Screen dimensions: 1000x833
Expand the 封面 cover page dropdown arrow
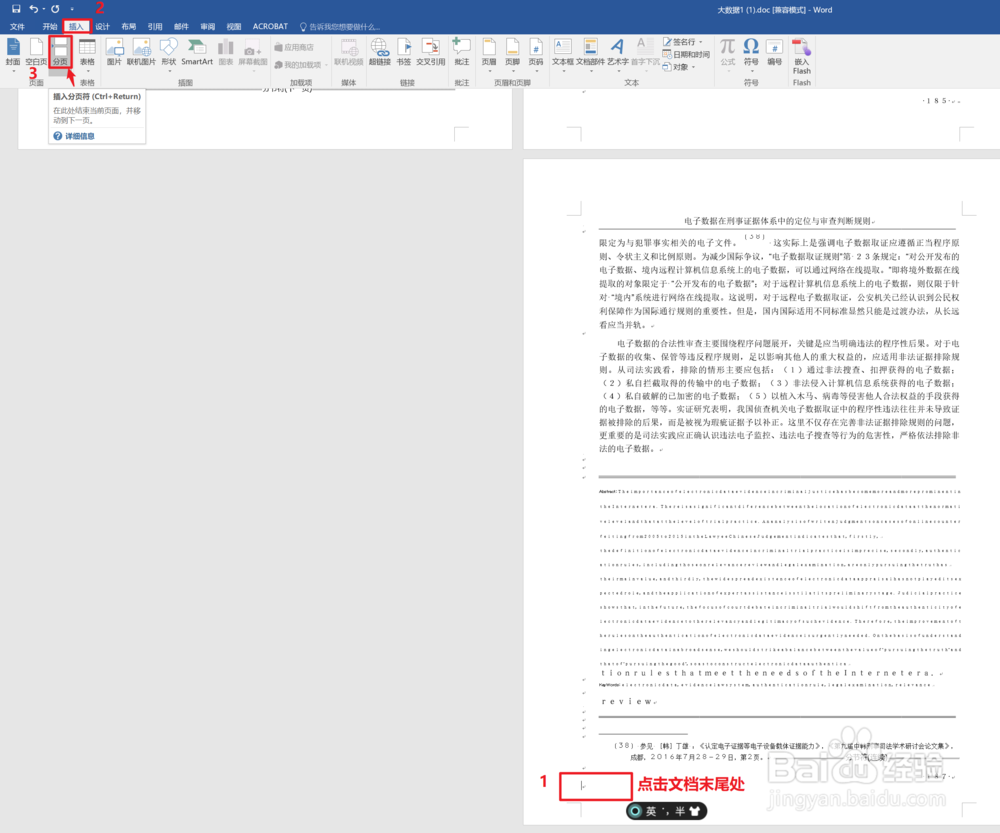pos(13,71)
